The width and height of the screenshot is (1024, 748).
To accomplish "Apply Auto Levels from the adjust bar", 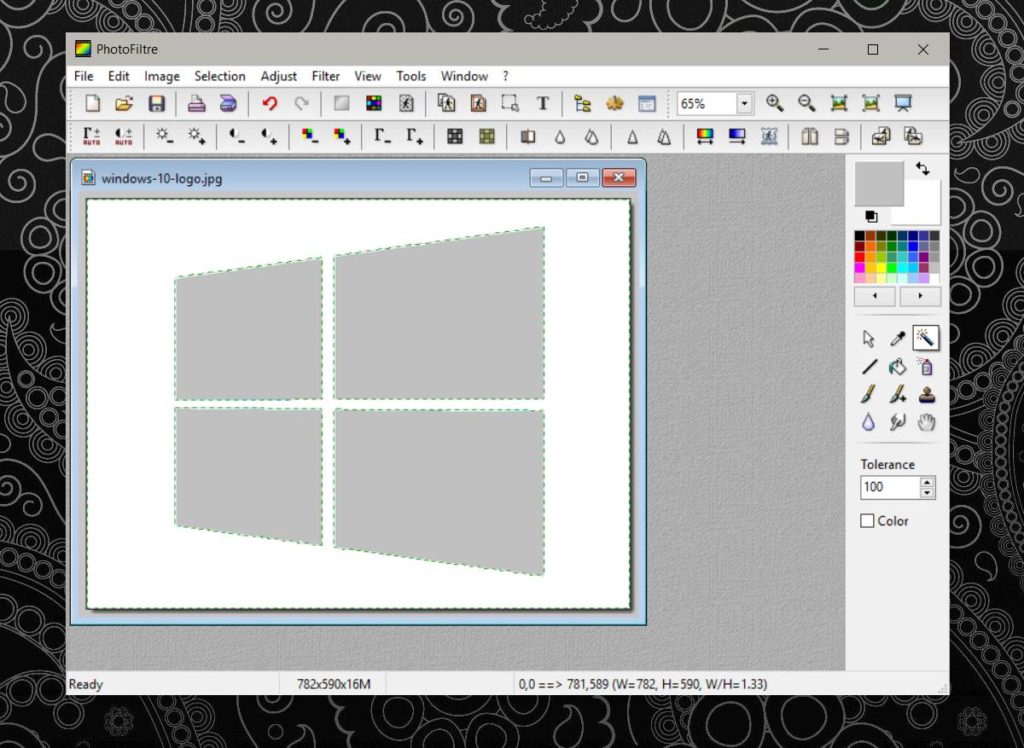I will [91, 136].
